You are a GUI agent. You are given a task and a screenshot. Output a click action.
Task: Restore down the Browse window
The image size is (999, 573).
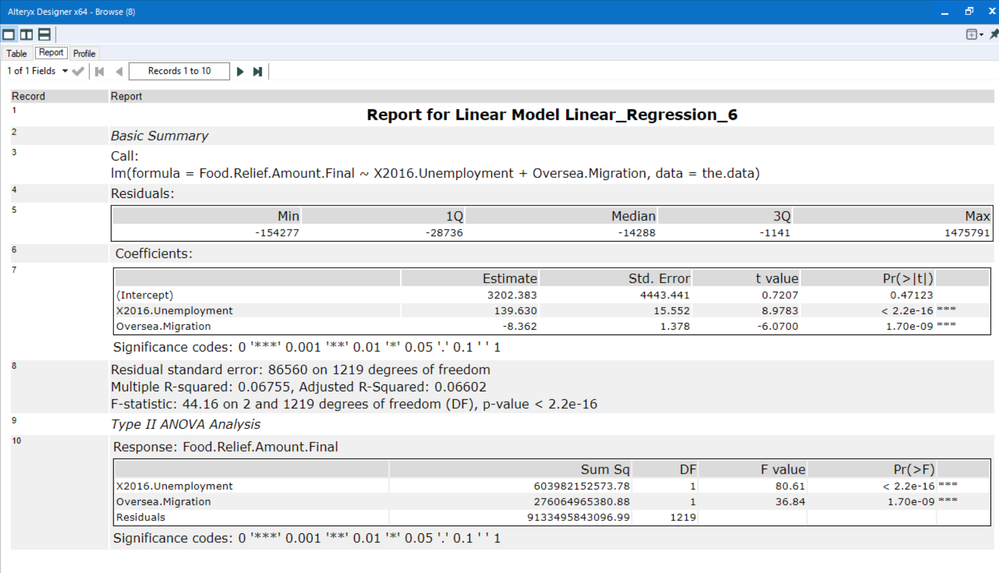[969, 11]
